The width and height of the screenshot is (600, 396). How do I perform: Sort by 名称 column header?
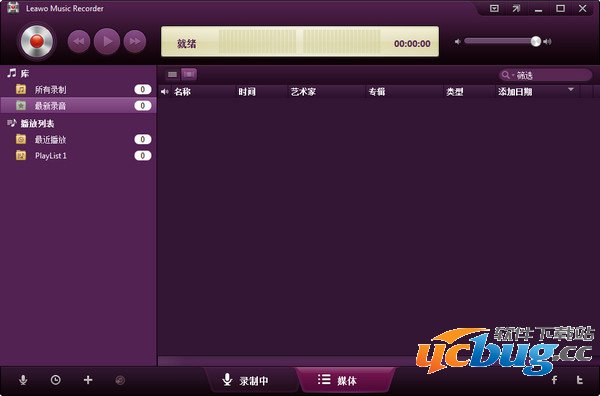pyautogui.click(x=204, y=92)
